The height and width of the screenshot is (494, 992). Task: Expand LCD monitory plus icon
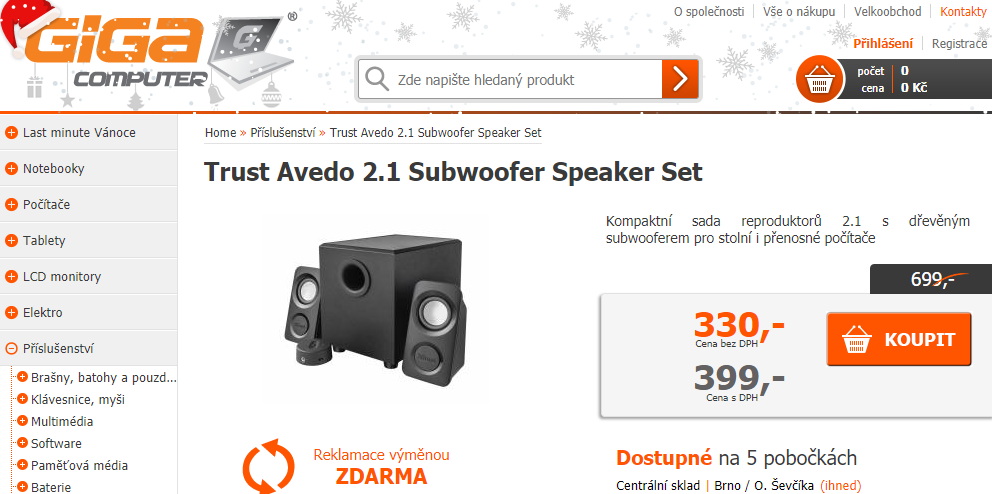pos(11,276)
